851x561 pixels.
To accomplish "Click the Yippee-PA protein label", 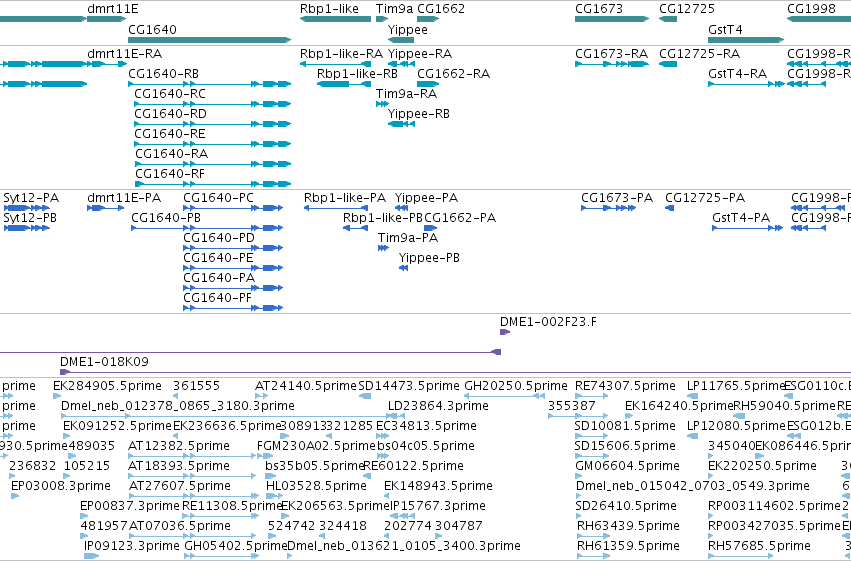I will click(x=427, y=198).
